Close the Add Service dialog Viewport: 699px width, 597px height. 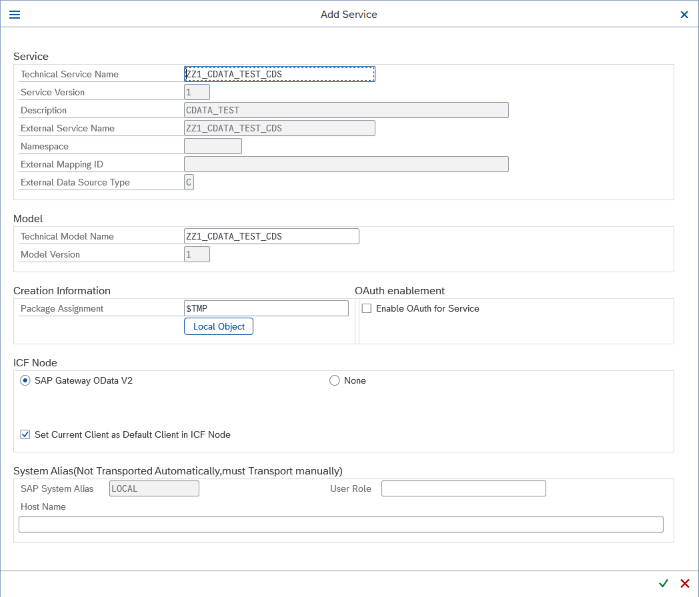coord(684,15)
